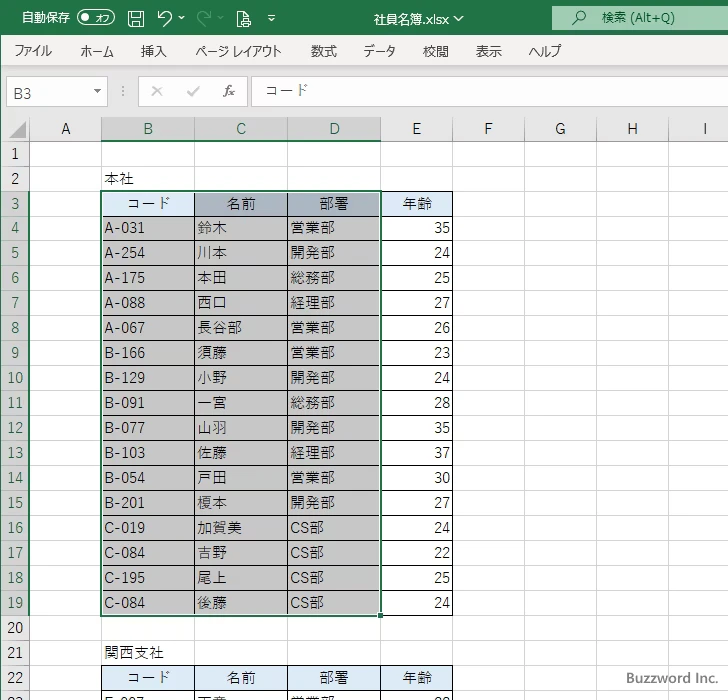Click cell B-201

pyautogui.click(x=148, y=503)
